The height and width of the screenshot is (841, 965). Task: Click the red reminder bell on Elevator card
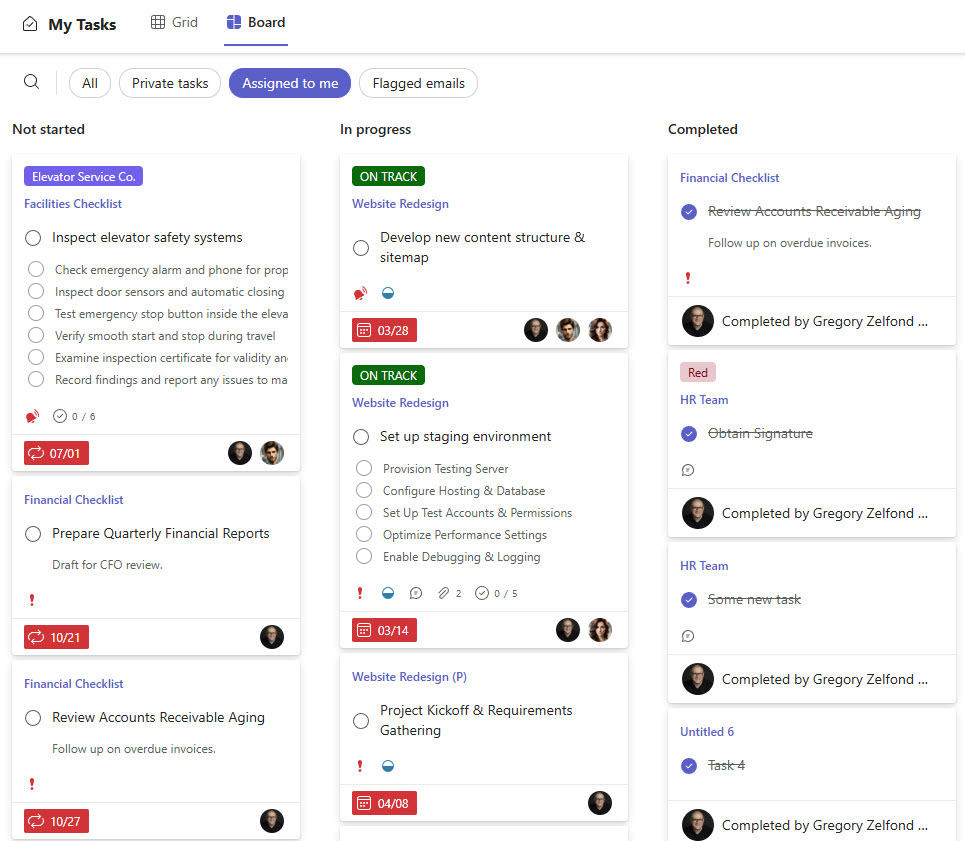tap(32, 416)
